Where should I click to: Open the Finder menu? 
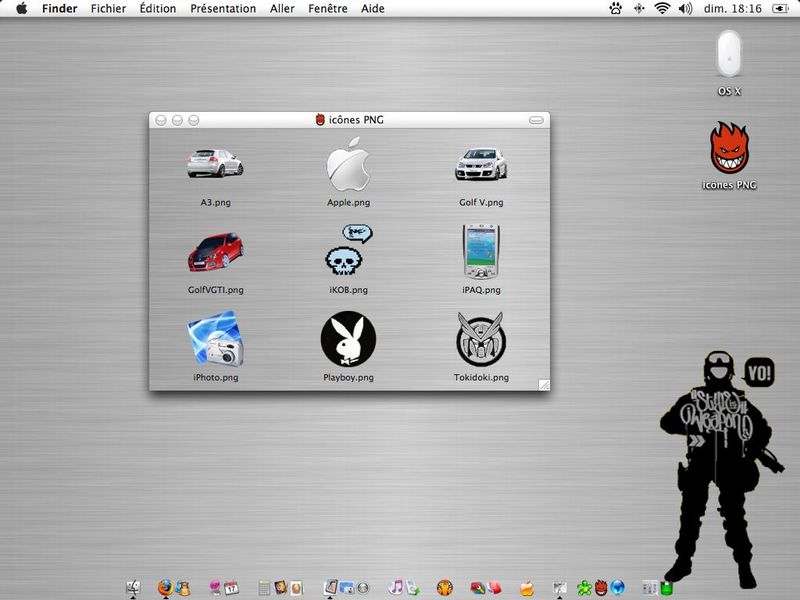[x=60, y=9]
